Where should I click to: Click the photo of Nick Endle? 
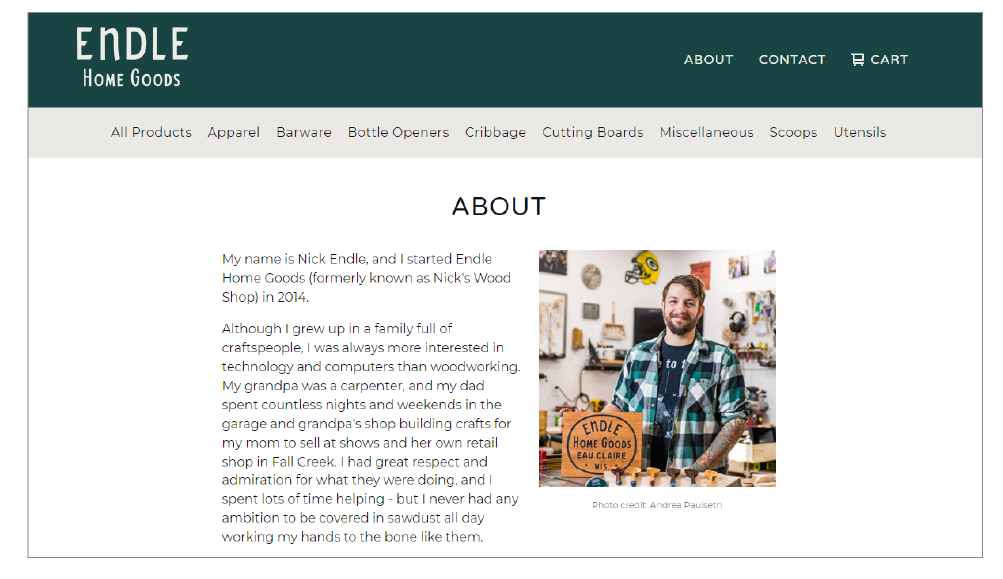[657, 369]
